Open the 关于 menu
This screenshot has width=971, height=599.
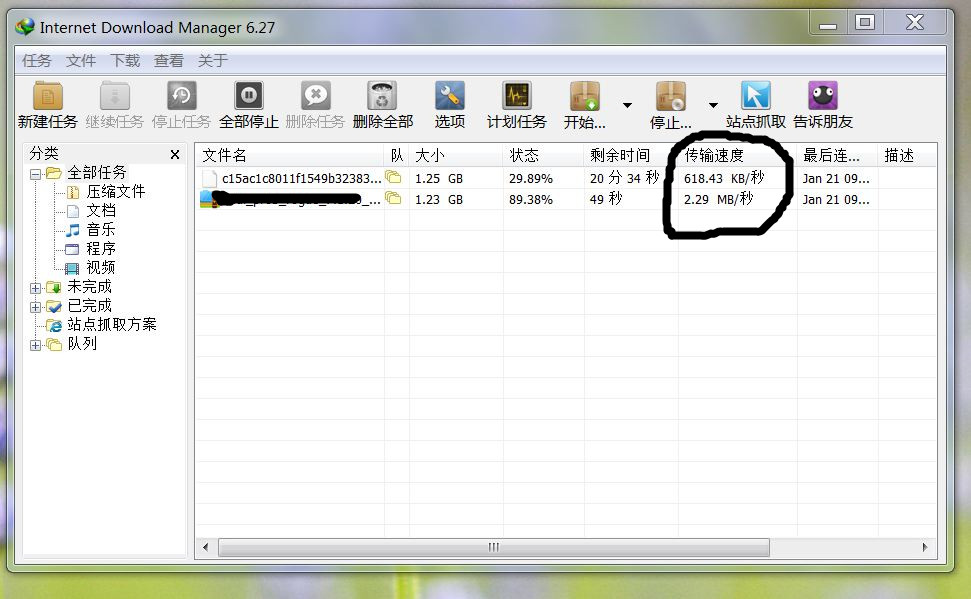[212, 61]
